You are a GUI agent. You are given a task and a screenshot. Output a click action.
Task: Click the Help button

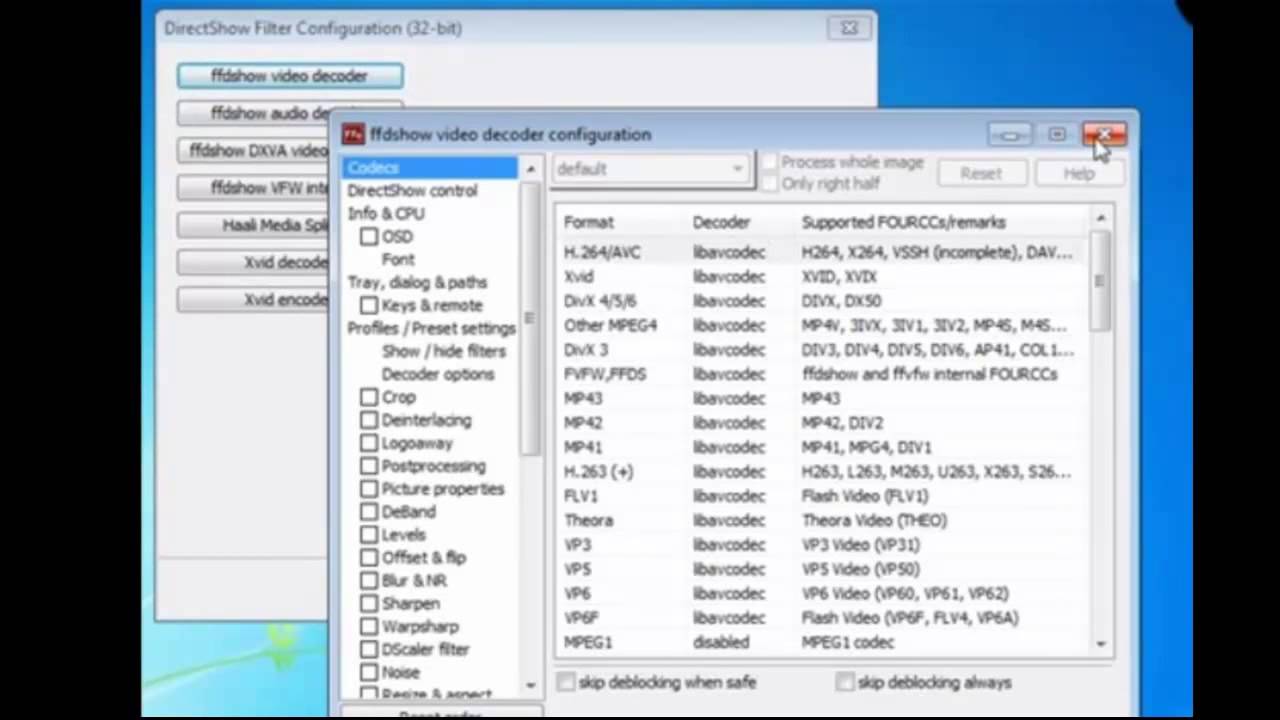point(1079,173)
